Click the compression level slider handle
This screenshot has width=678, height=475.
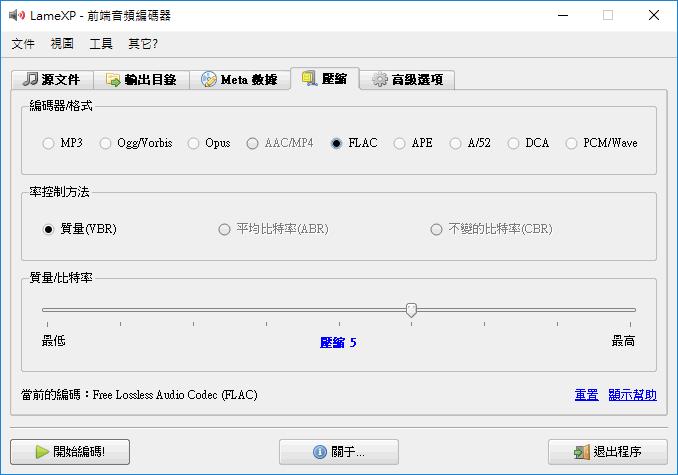tap(411, 310)
